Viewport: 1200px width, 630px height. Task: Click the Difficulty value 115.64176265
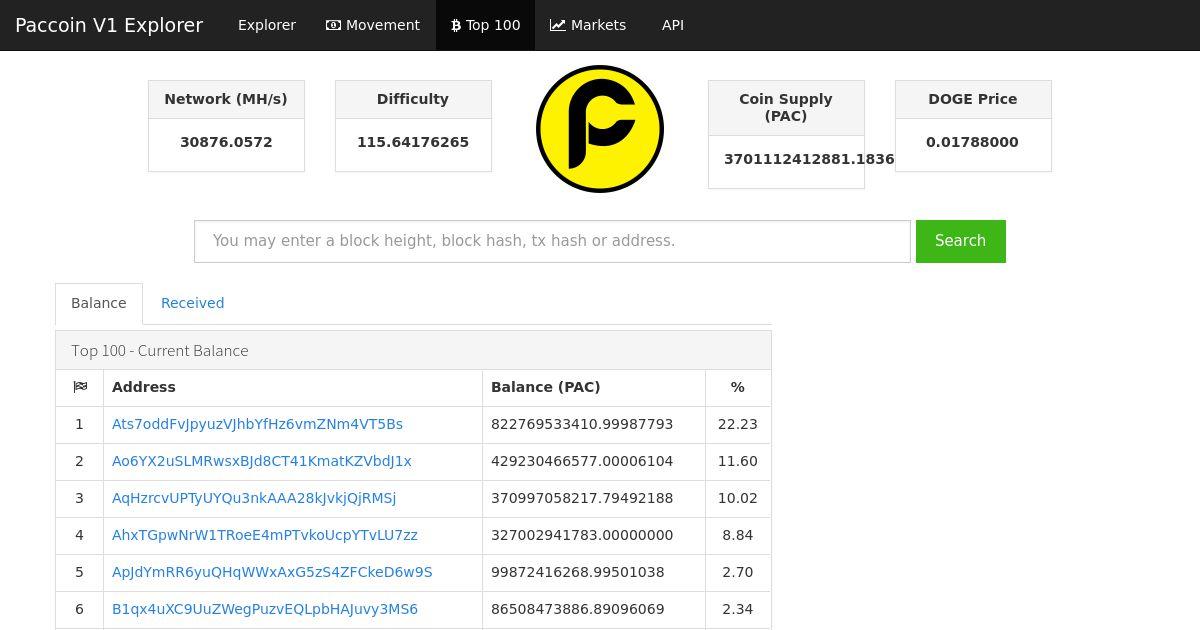tap(413, 142)
